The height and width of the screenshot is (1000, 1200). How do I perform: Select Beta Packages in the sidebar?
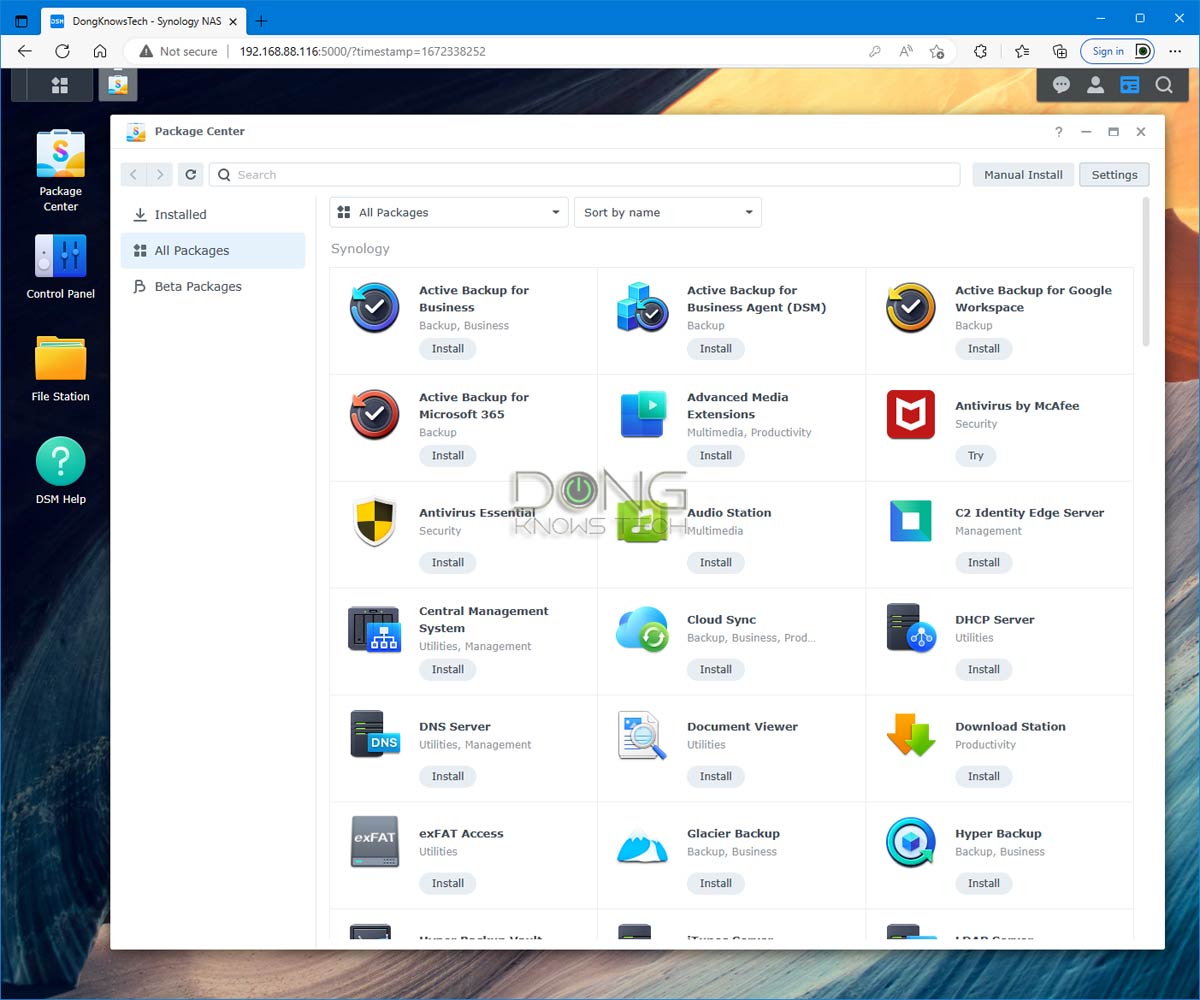click(197, 287)
